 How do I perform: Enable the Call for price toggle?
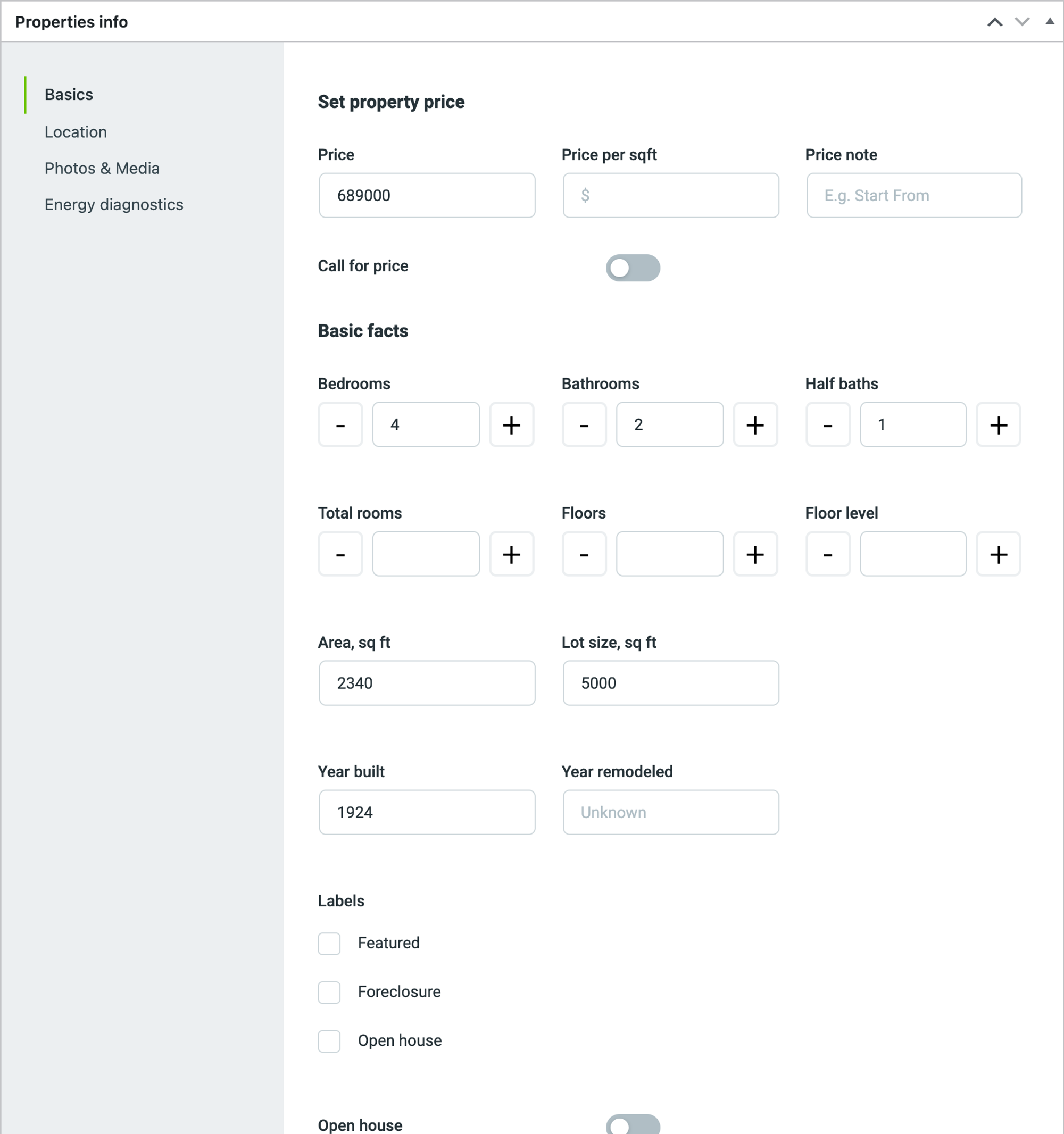coord(633,268)
